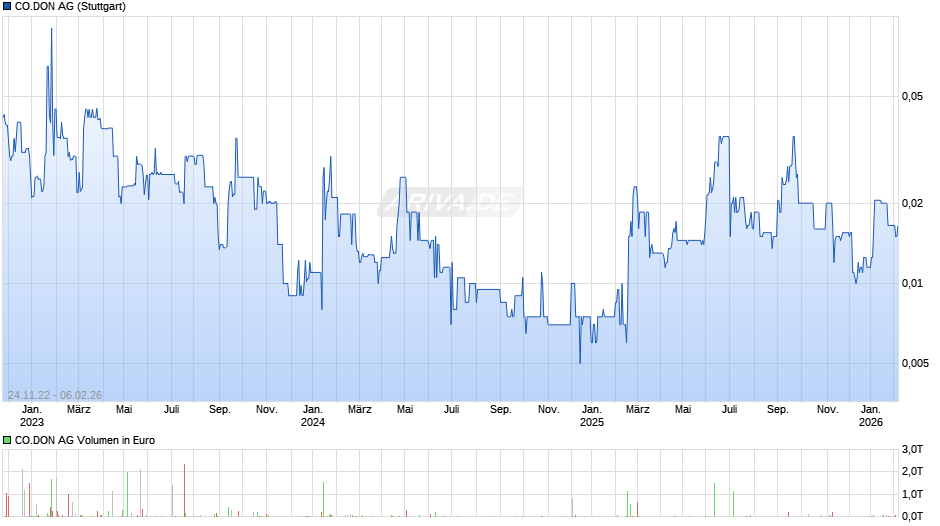Click the 3,0T volume axis label
Viewport: 940px width, 526px height.
click(x=912, y=450)
